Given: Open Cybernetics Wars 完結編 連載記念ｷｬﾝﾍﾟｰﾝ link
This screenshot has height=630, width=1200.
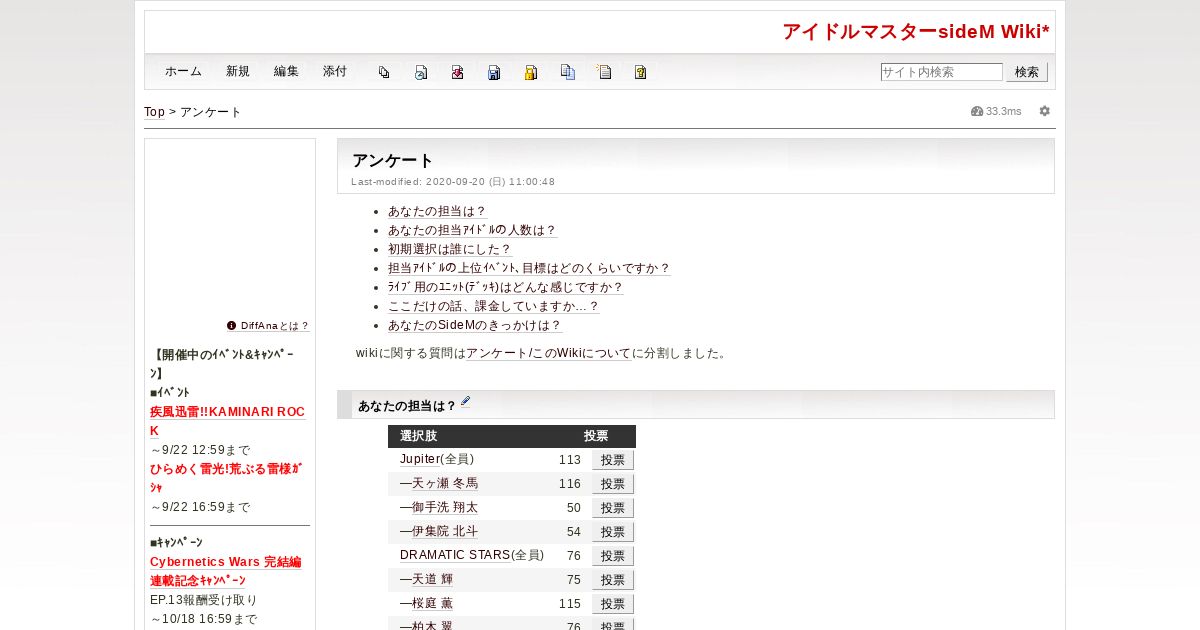Looking at the screenshot, I should click(x=225, y=571).
